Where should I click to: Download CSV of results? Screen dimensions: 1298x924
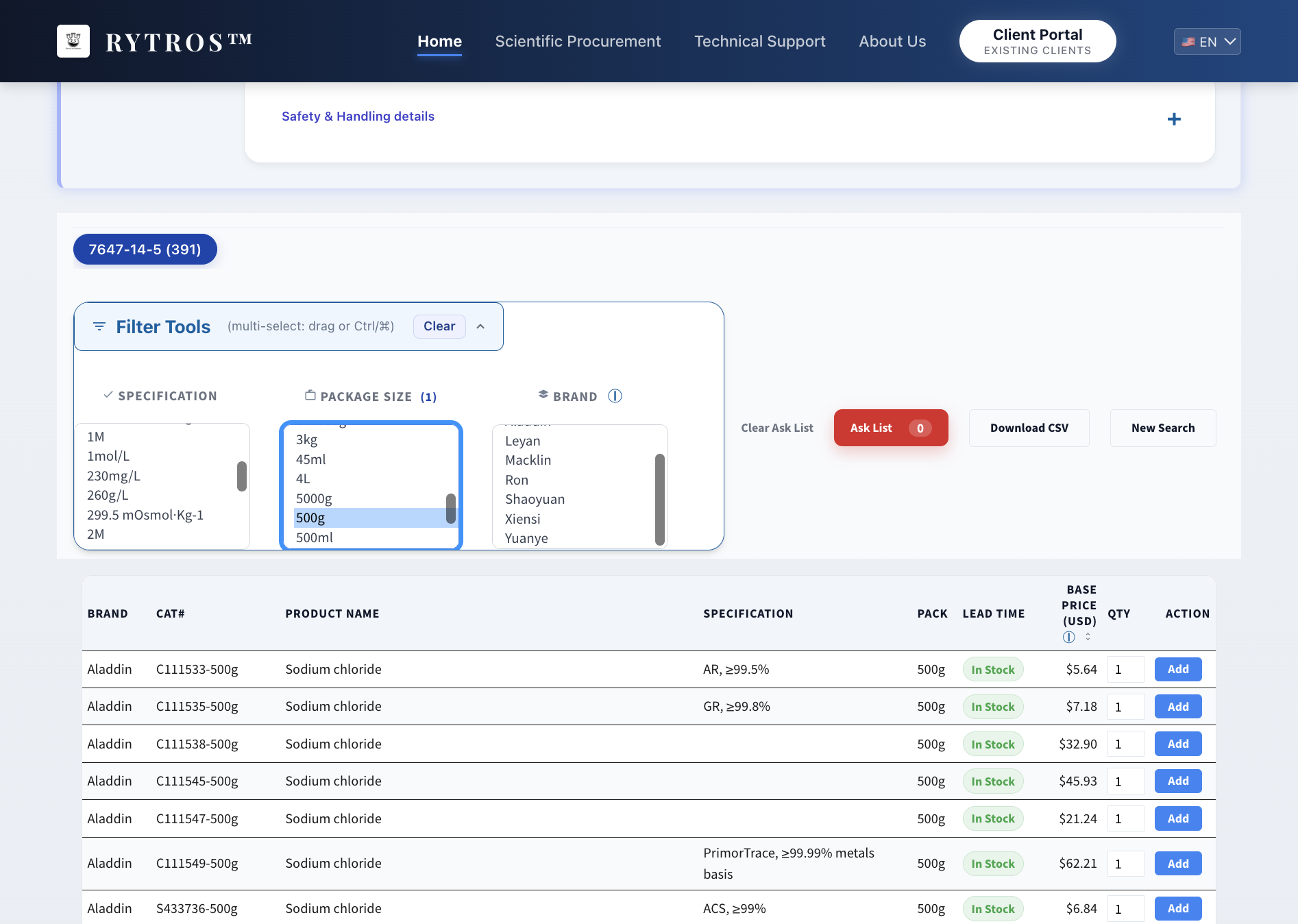[x=1029, y=428]
